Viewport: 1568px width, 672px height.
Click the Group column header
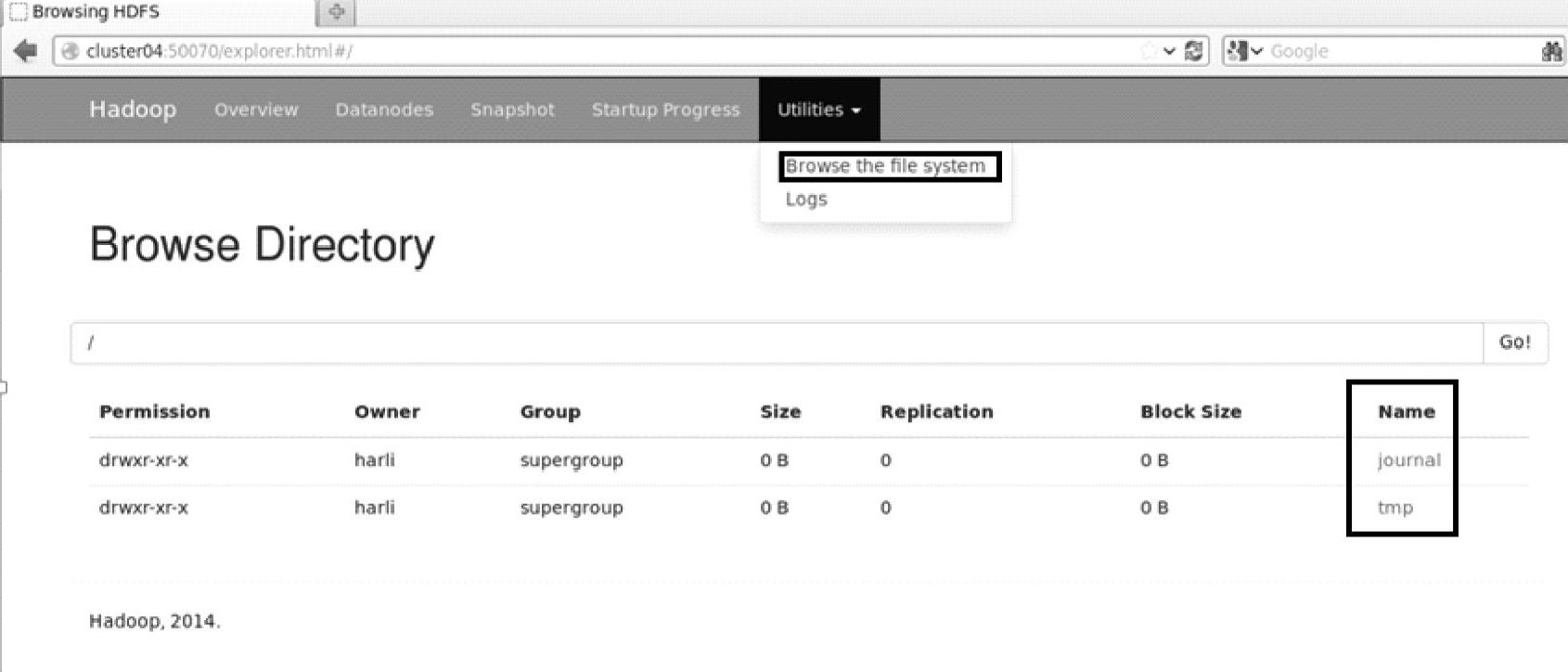coord(550,412)
